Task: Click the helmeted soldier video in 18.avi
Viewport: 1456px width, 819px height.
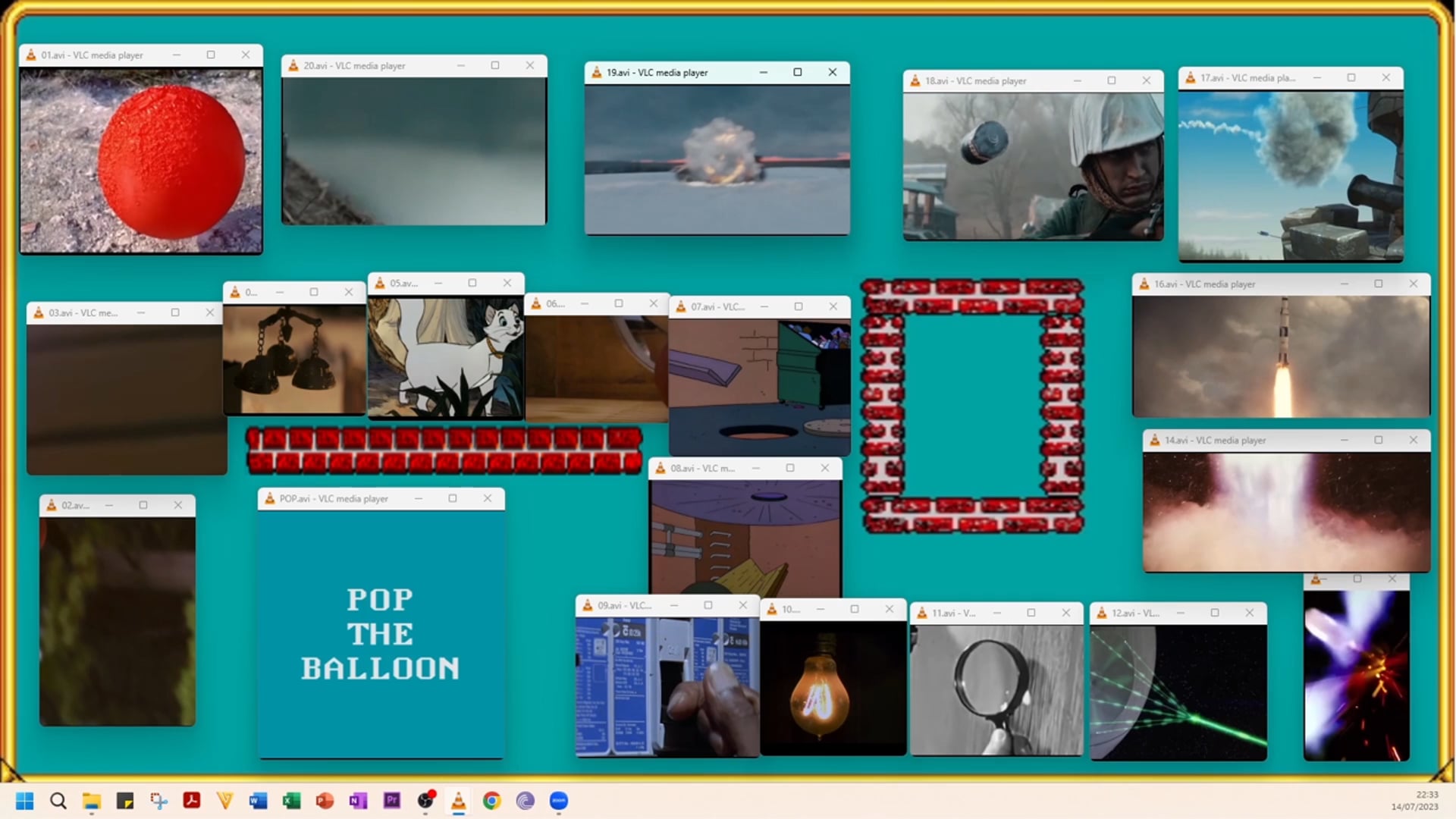Action: (x=1033, y=166)
